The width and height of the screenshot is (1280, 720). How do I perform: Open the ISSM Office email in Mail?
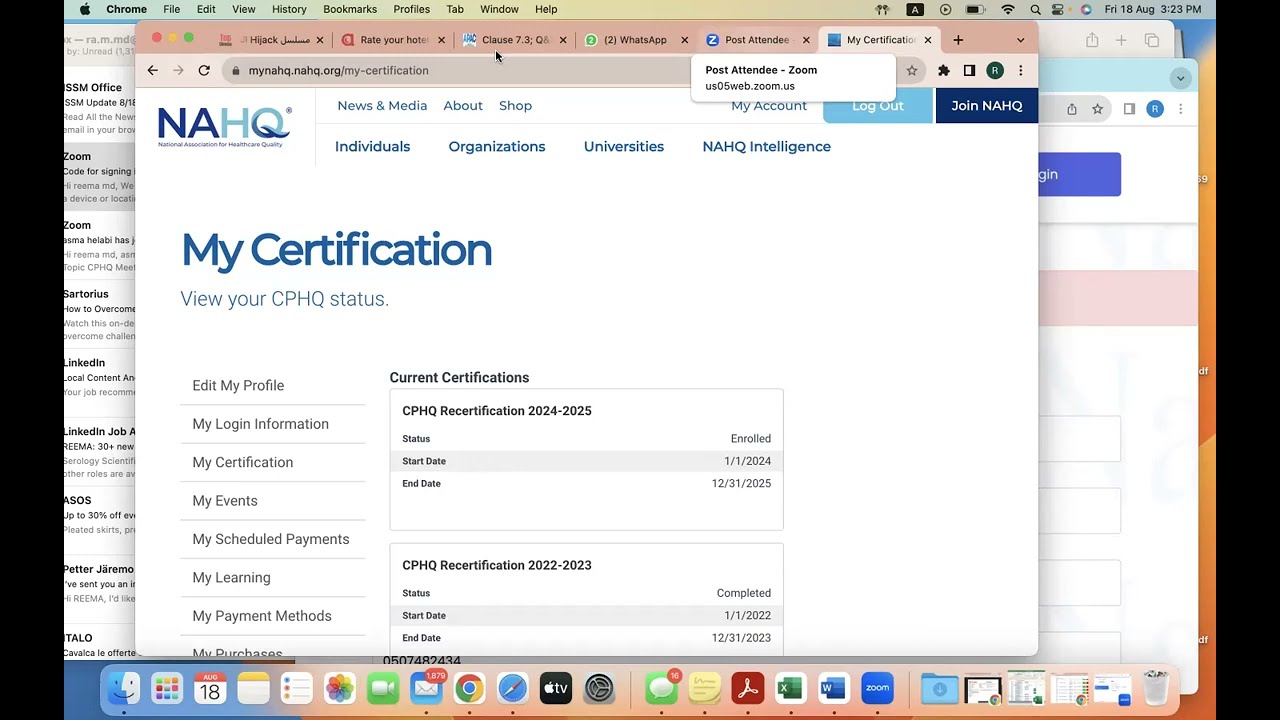click(100, 108)
